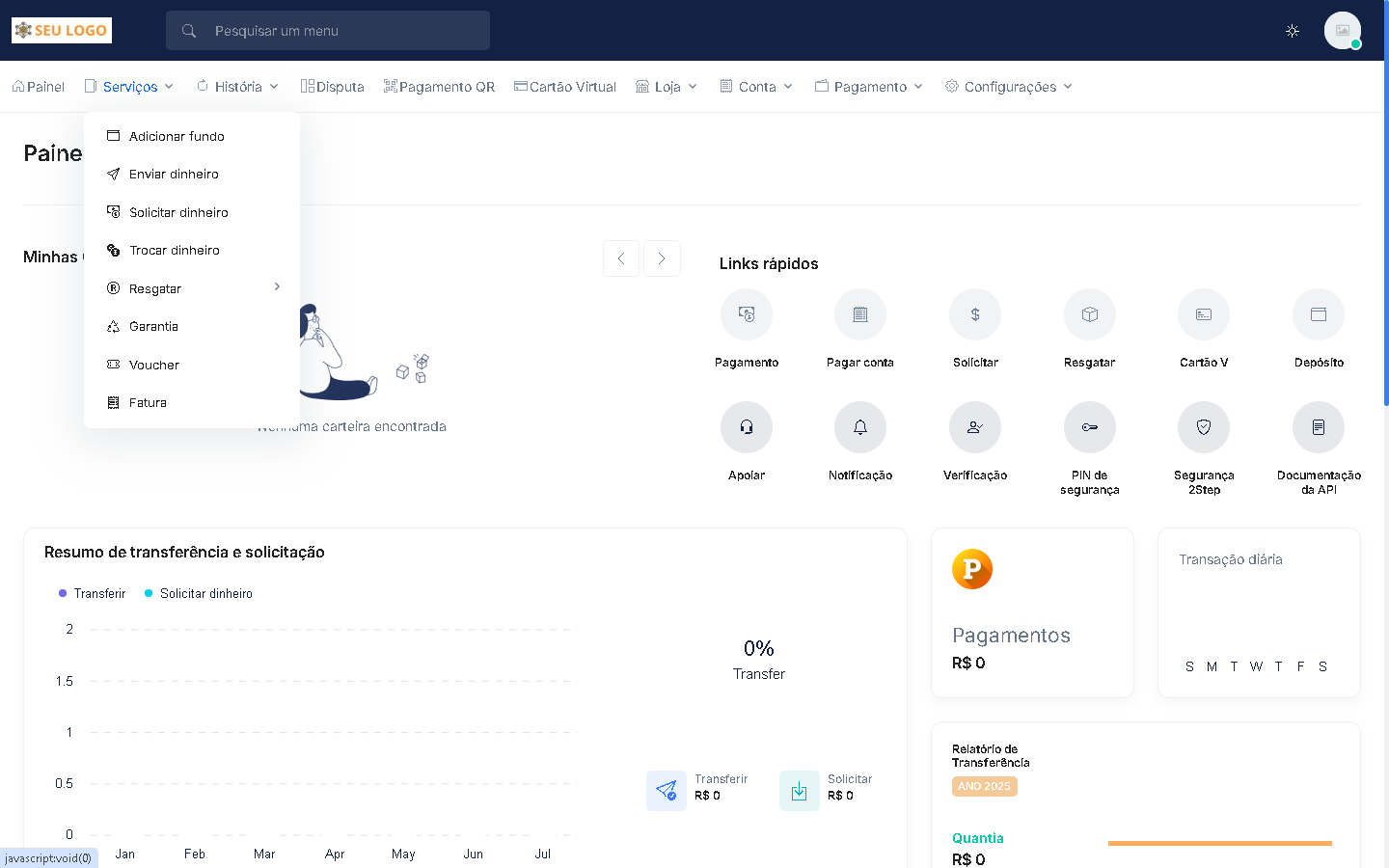Open Documentação da API icon
Screen dimensions: 1389x868
pyautogui.click(x=1318, y=427)
